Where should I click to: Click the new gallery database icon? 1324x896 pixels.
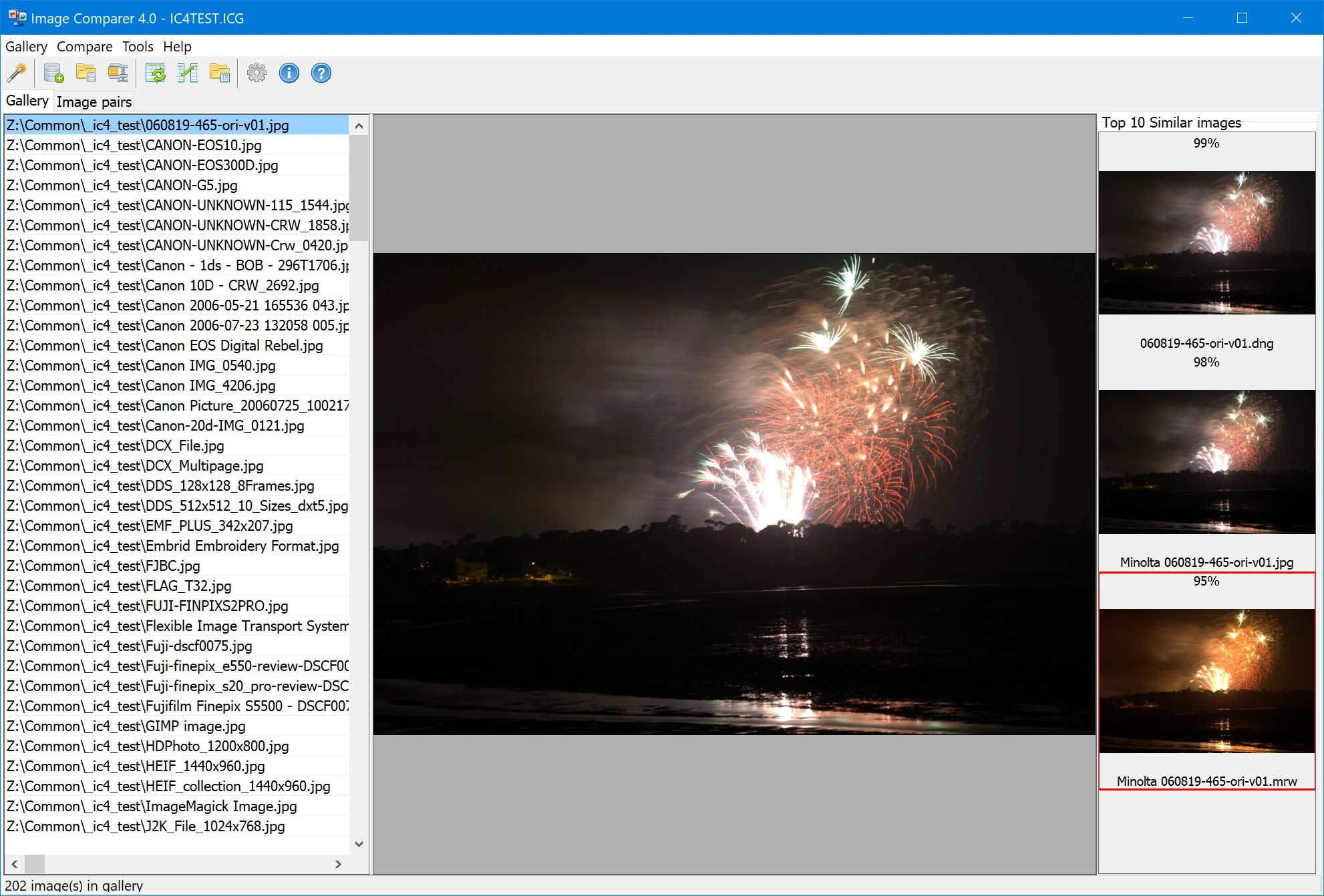53,73
